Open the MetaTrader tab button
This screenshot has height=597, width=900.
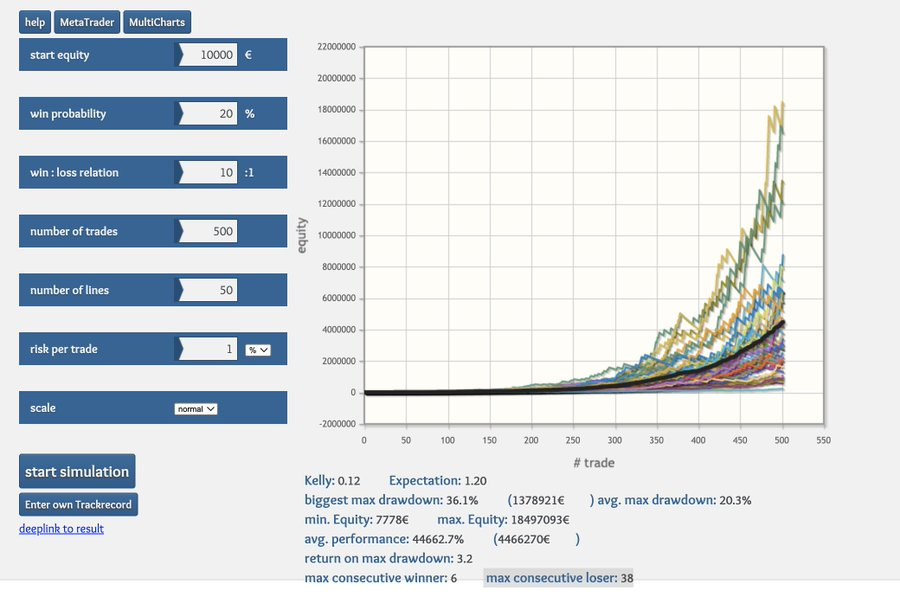[87, 22]
